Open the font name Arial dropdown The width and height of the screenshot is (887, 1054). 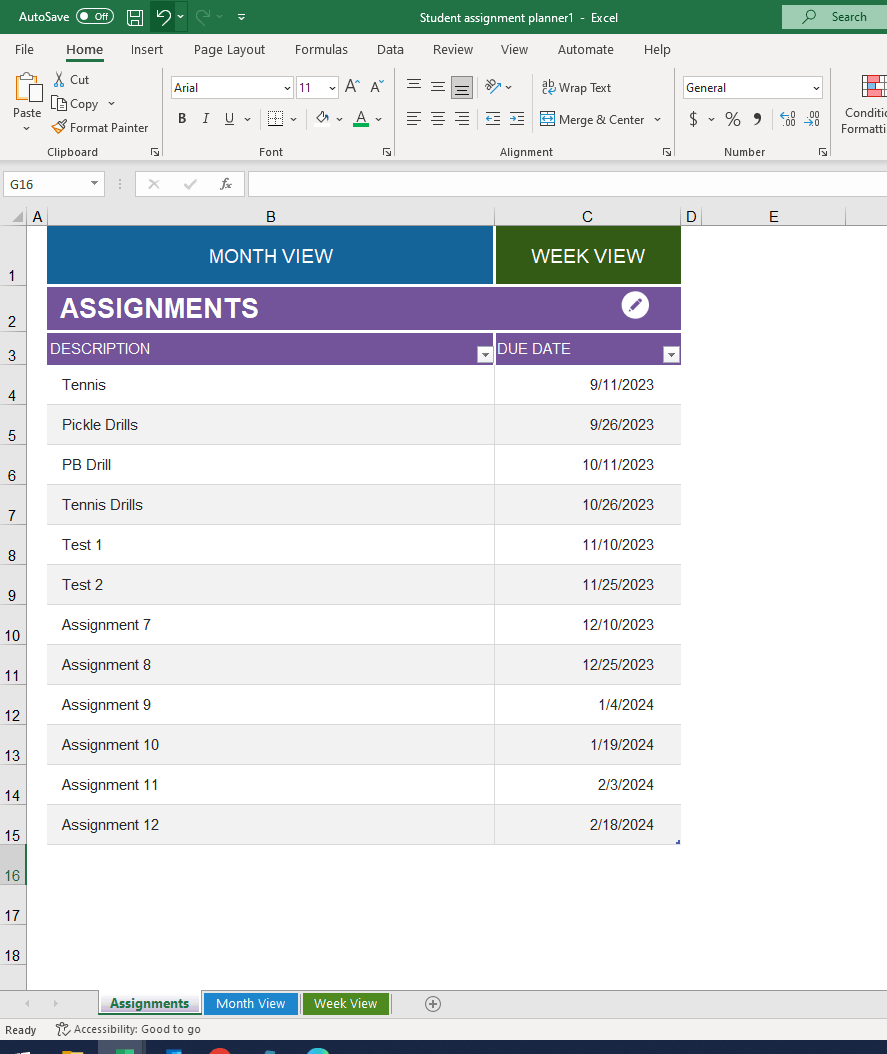pyautogui.click(x=287, y=87)
